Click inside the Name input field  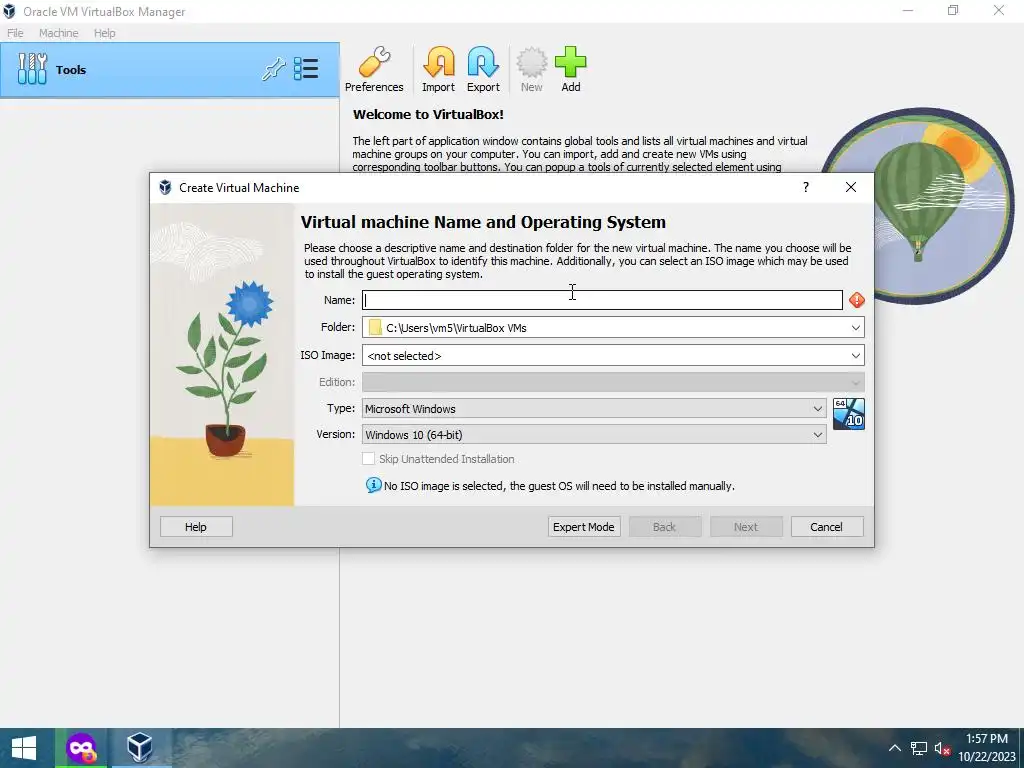click(x=602, y=300)
